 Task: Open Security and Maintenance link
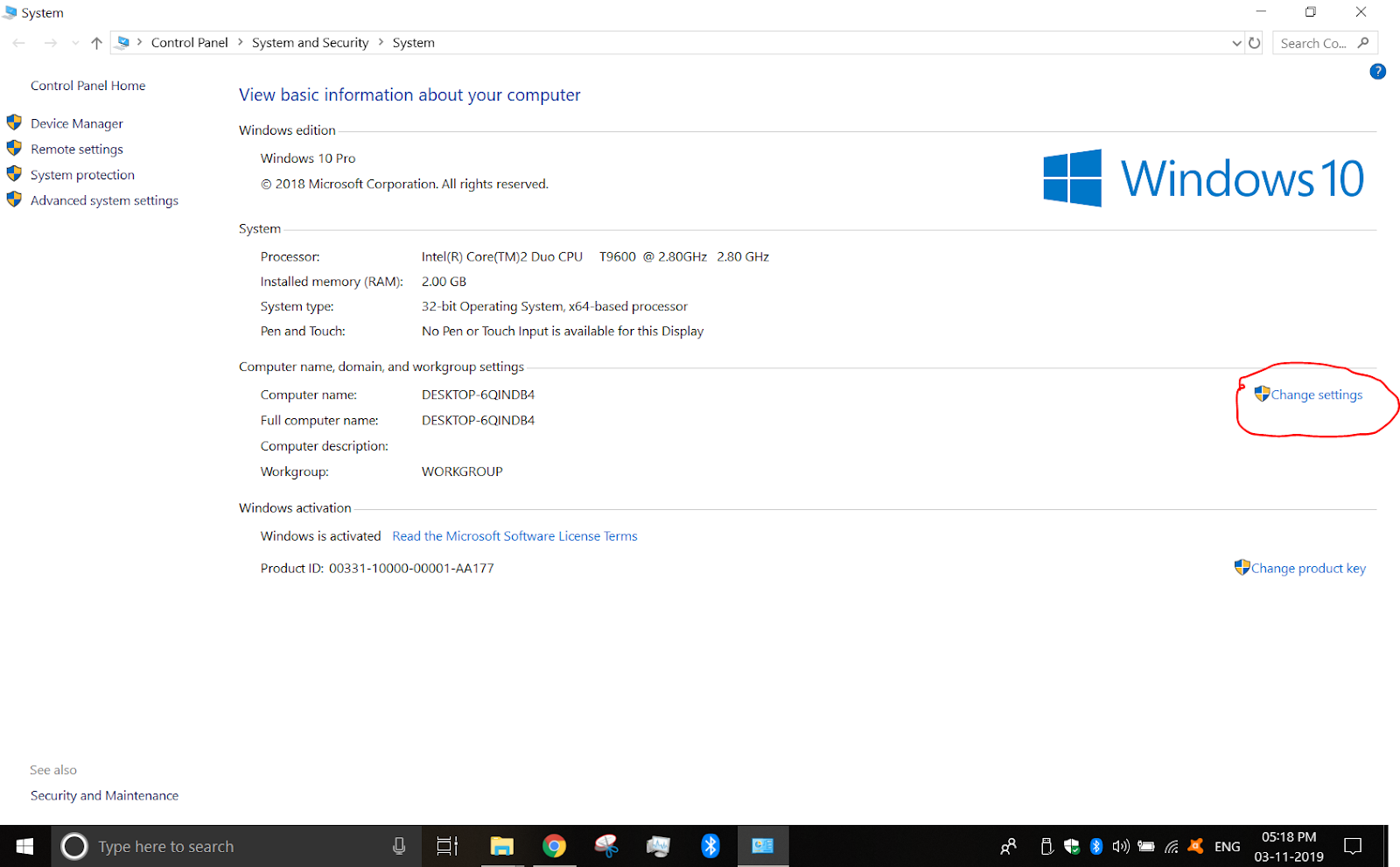[104, 795]
